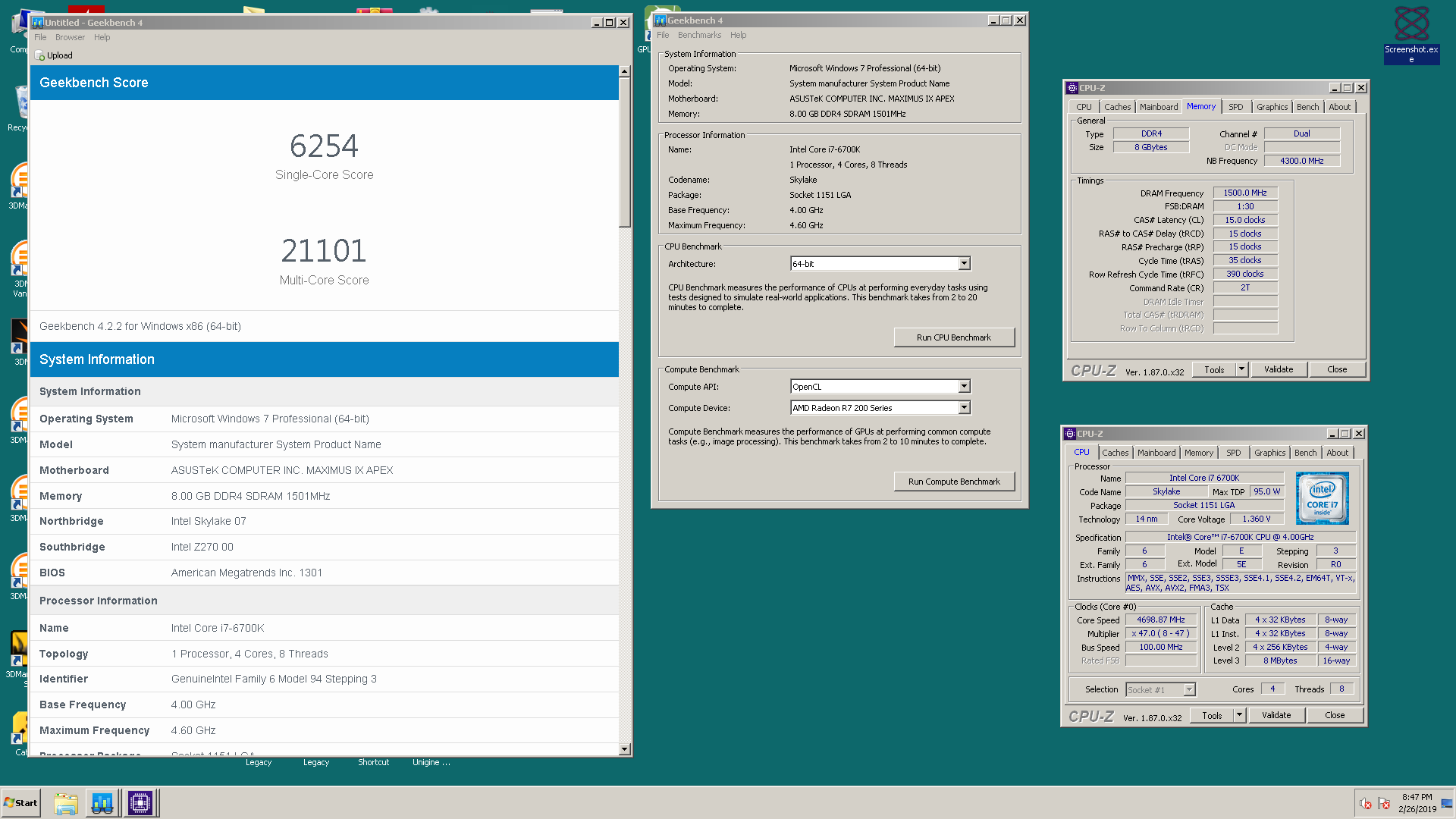
Task: Open the Start menu
Action: click(x=20, y=803)
